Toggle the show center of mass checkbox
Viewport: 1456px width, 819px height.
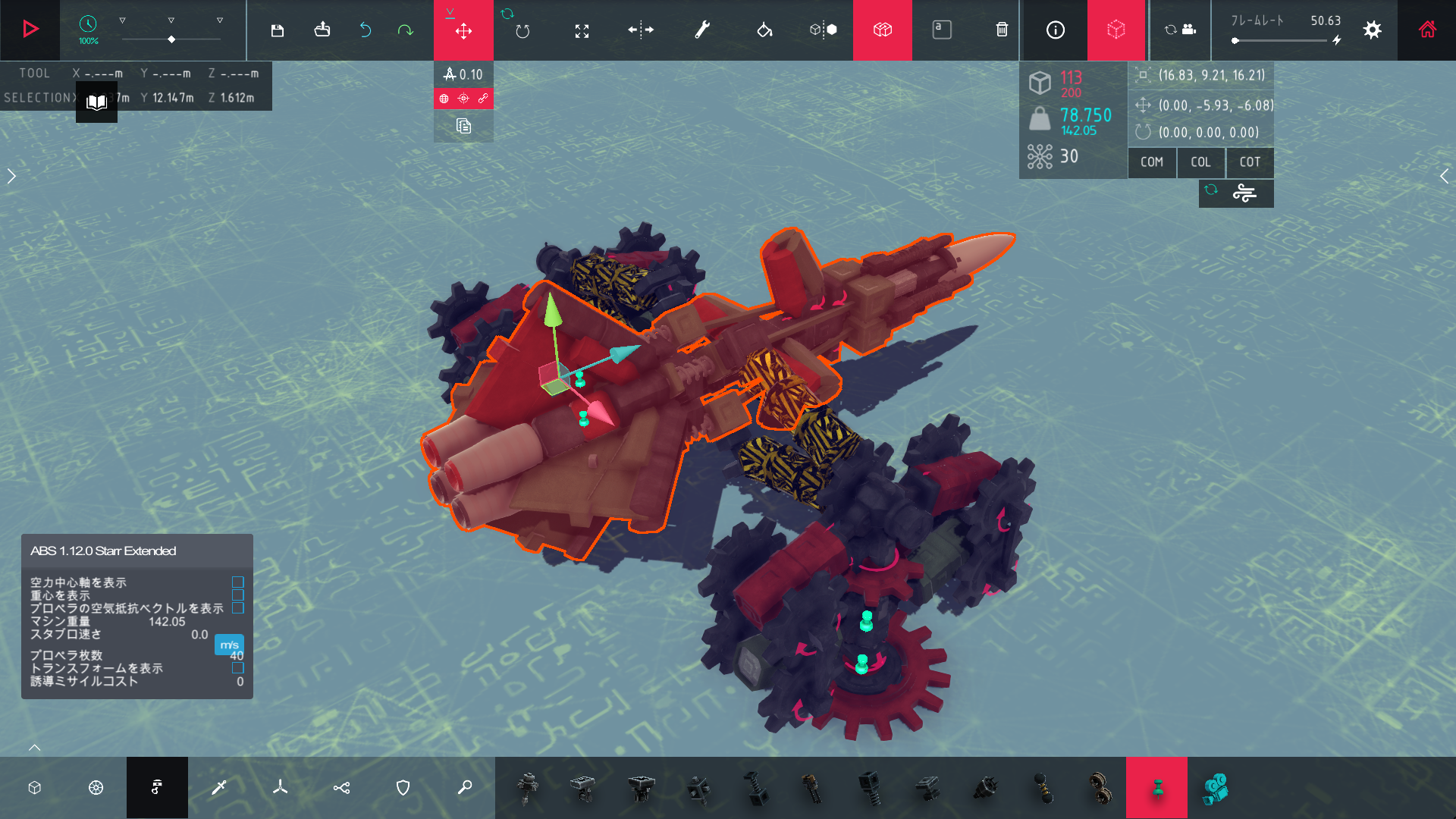237,595
